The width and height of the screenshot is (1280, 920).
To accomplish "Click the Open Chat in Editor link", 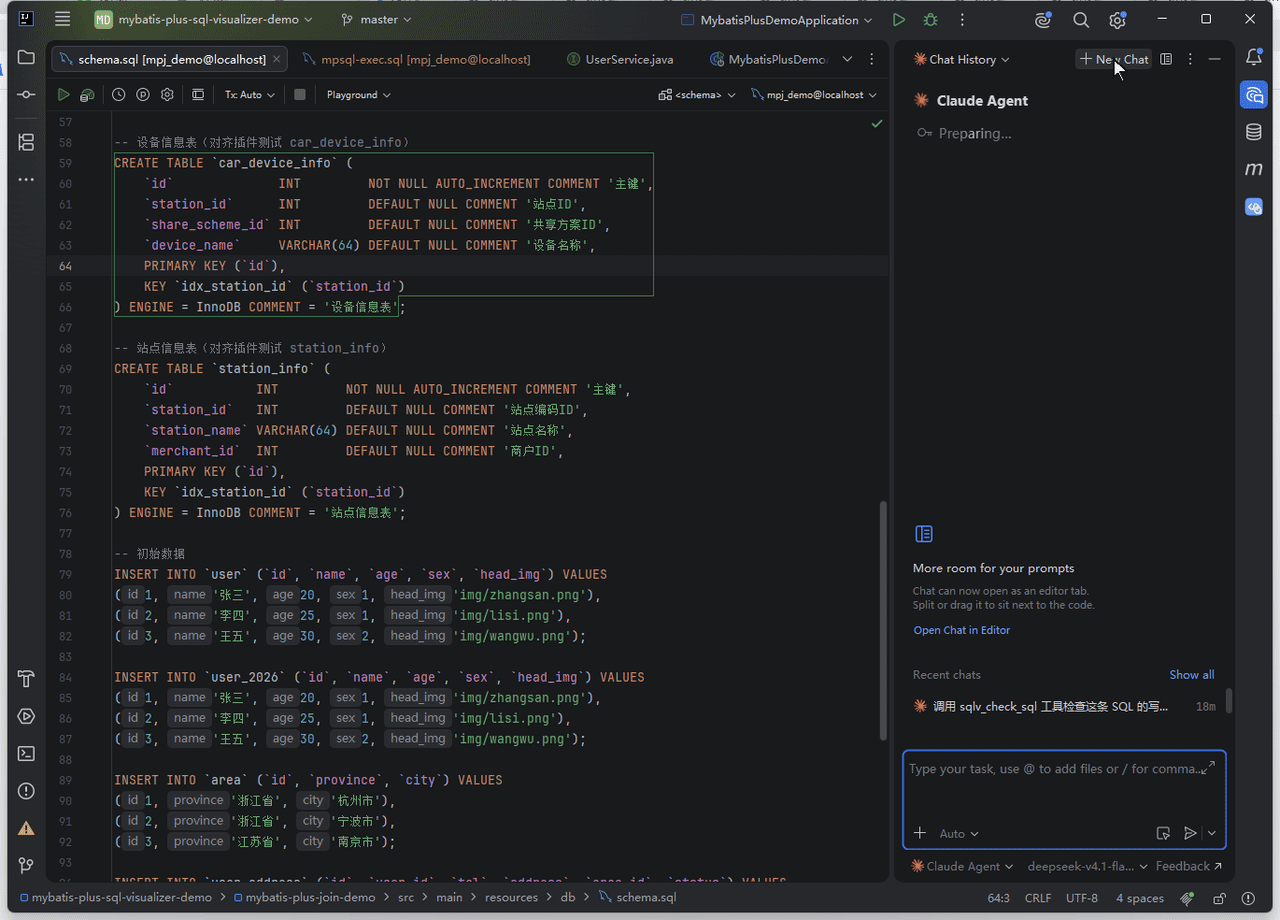I will pos(961,630).
